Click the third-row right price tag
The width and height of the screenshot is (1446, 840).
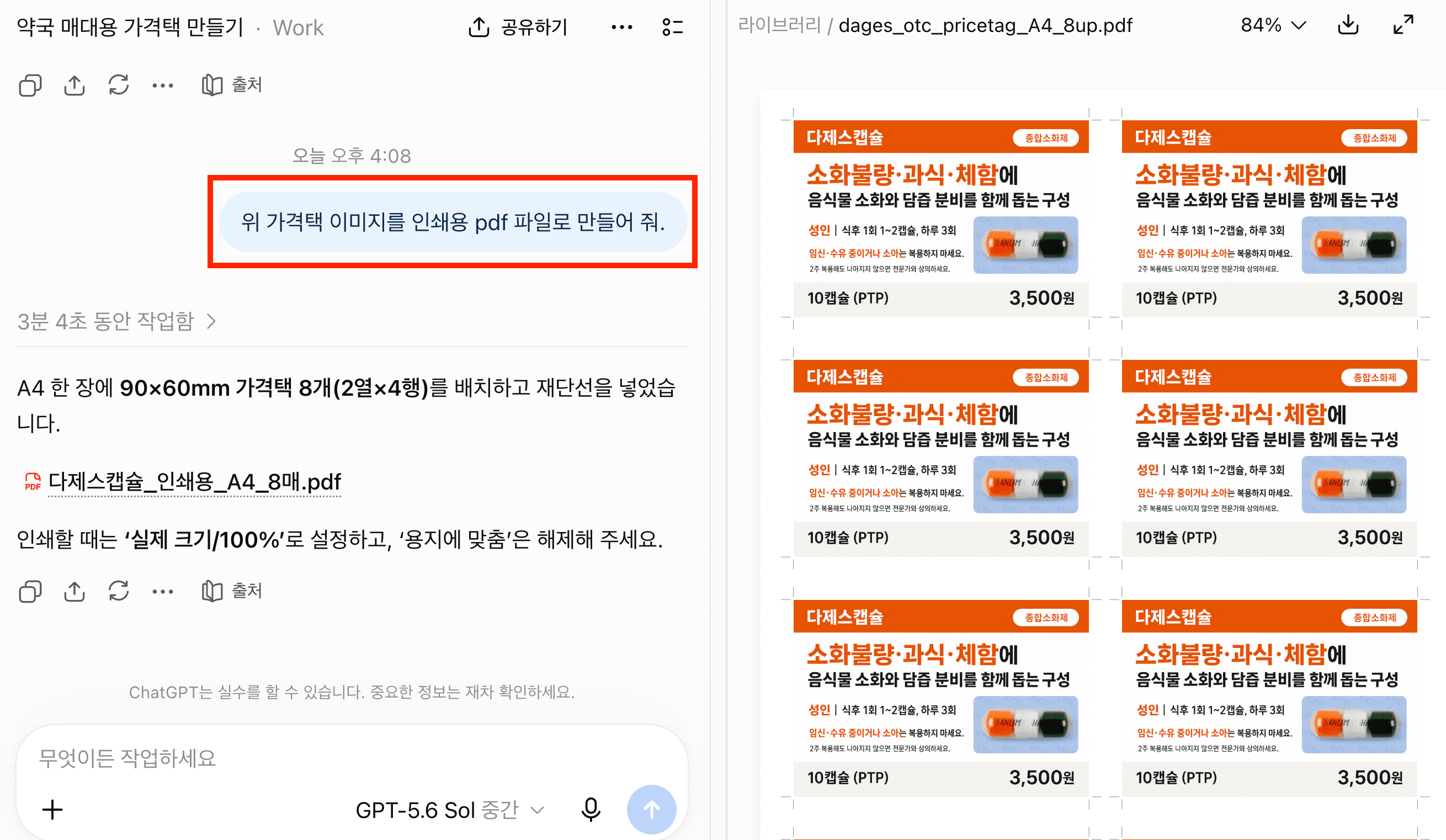[x=1269, y=698]
